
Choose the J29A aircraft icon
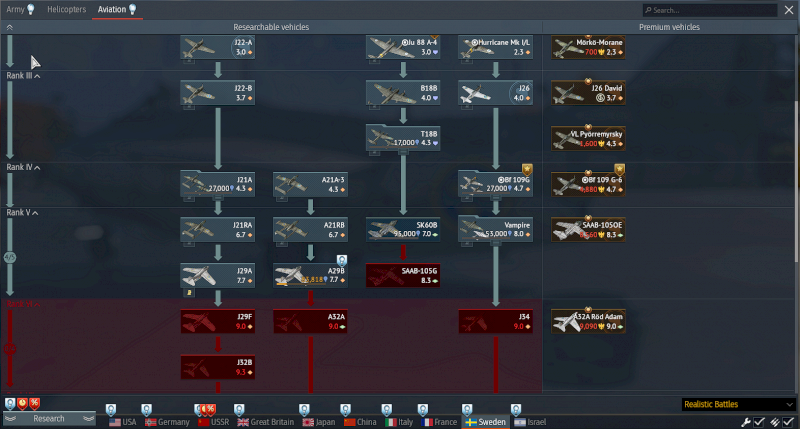point(218,276)
